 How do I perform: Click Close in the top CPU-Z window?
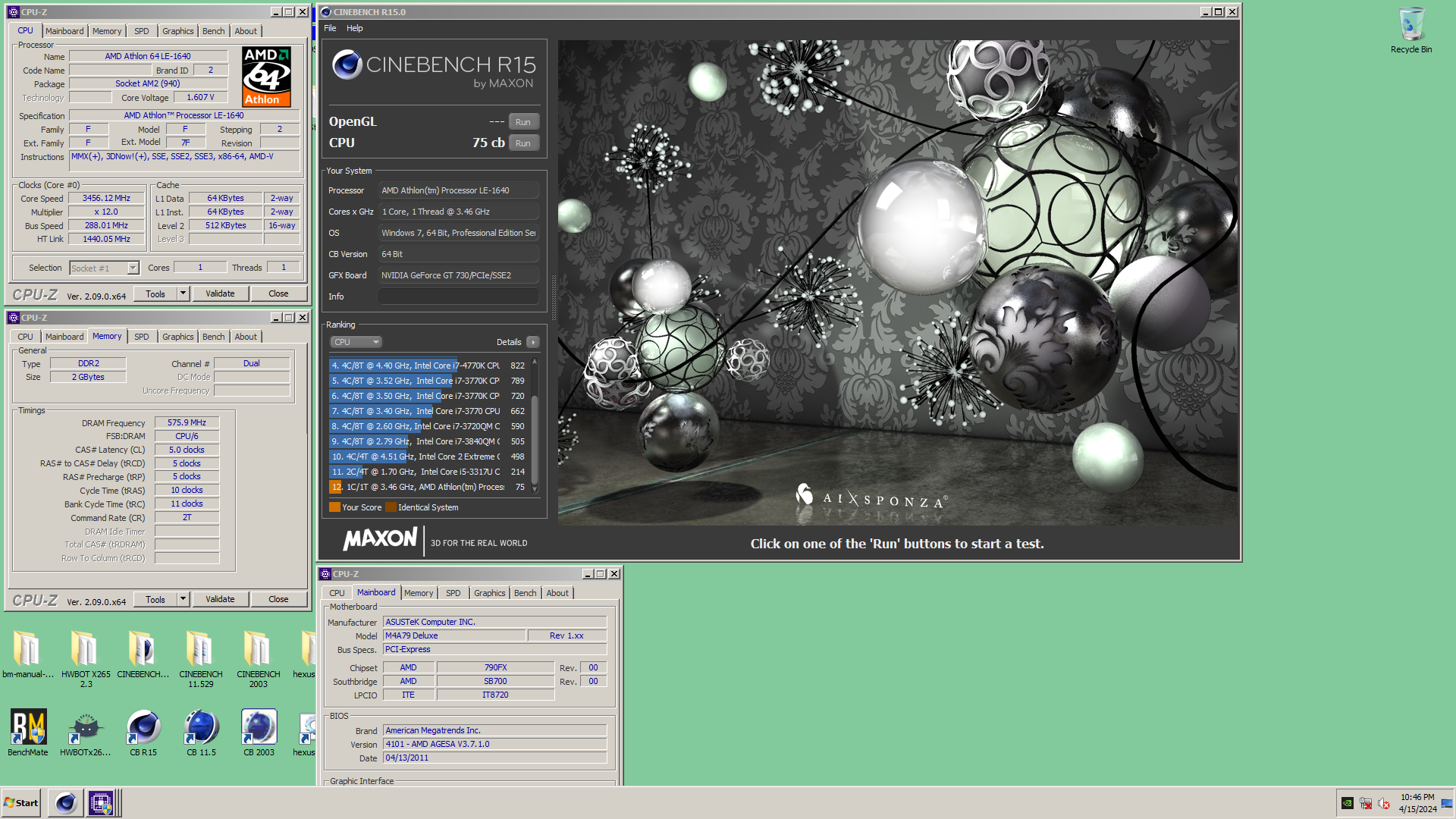278,293
